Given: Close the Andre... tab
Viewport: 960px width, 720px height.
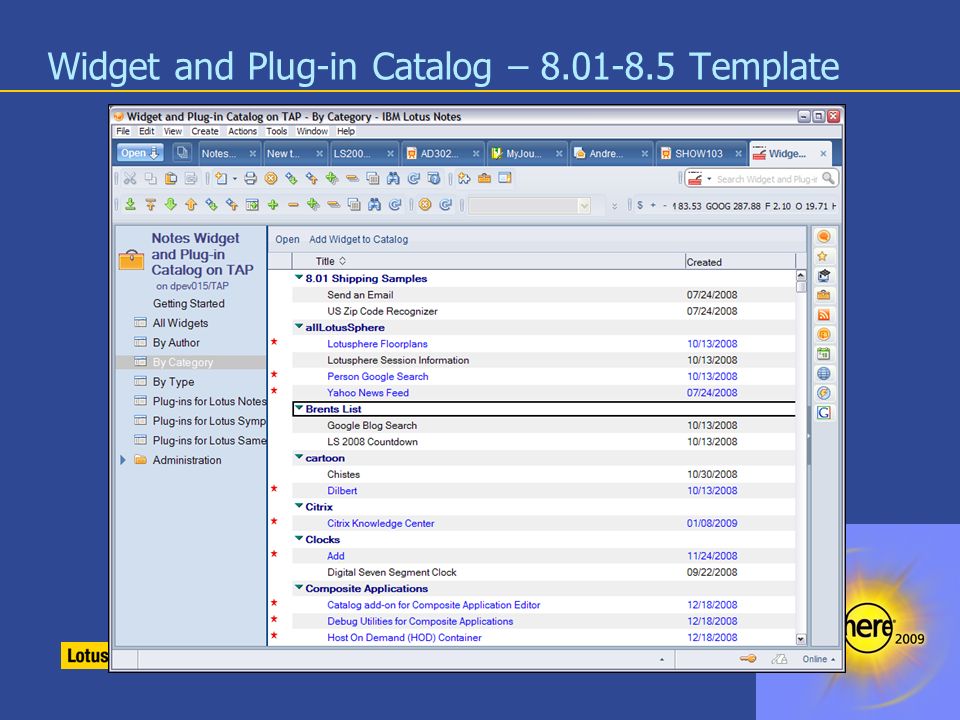Looking at the screenshot, I should (x=645, y=154).
